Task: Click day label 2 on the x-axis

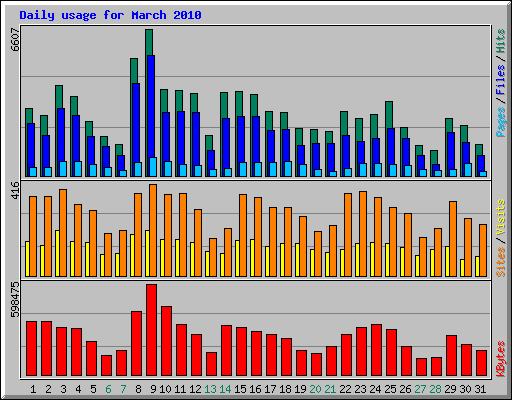Action: 48,389
